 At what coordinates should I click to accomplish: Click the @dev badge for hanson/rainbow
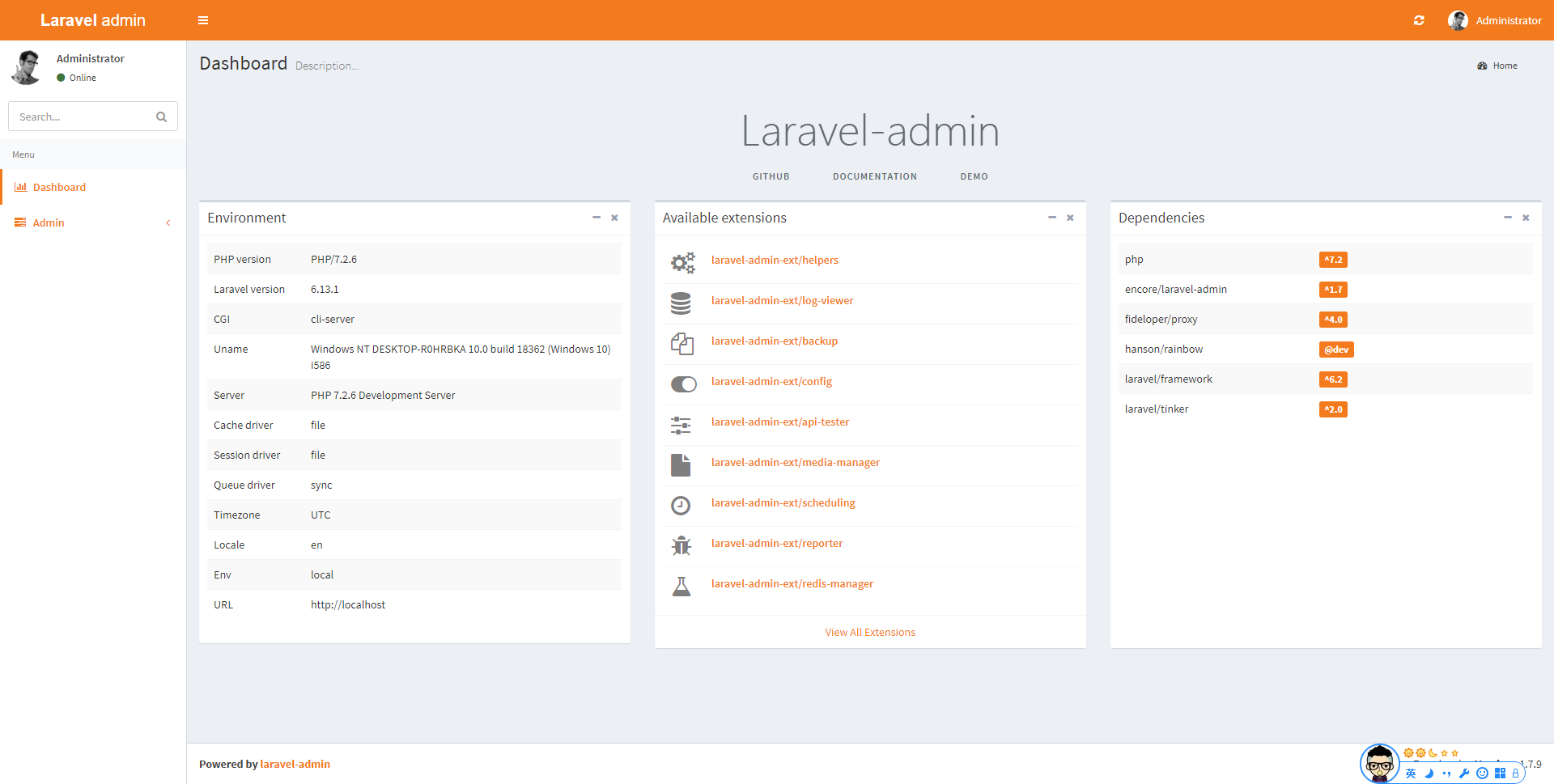click(x=1336, y=350)
